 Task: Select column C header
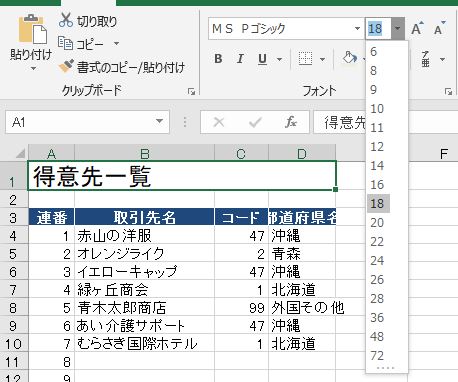[241, 153]
